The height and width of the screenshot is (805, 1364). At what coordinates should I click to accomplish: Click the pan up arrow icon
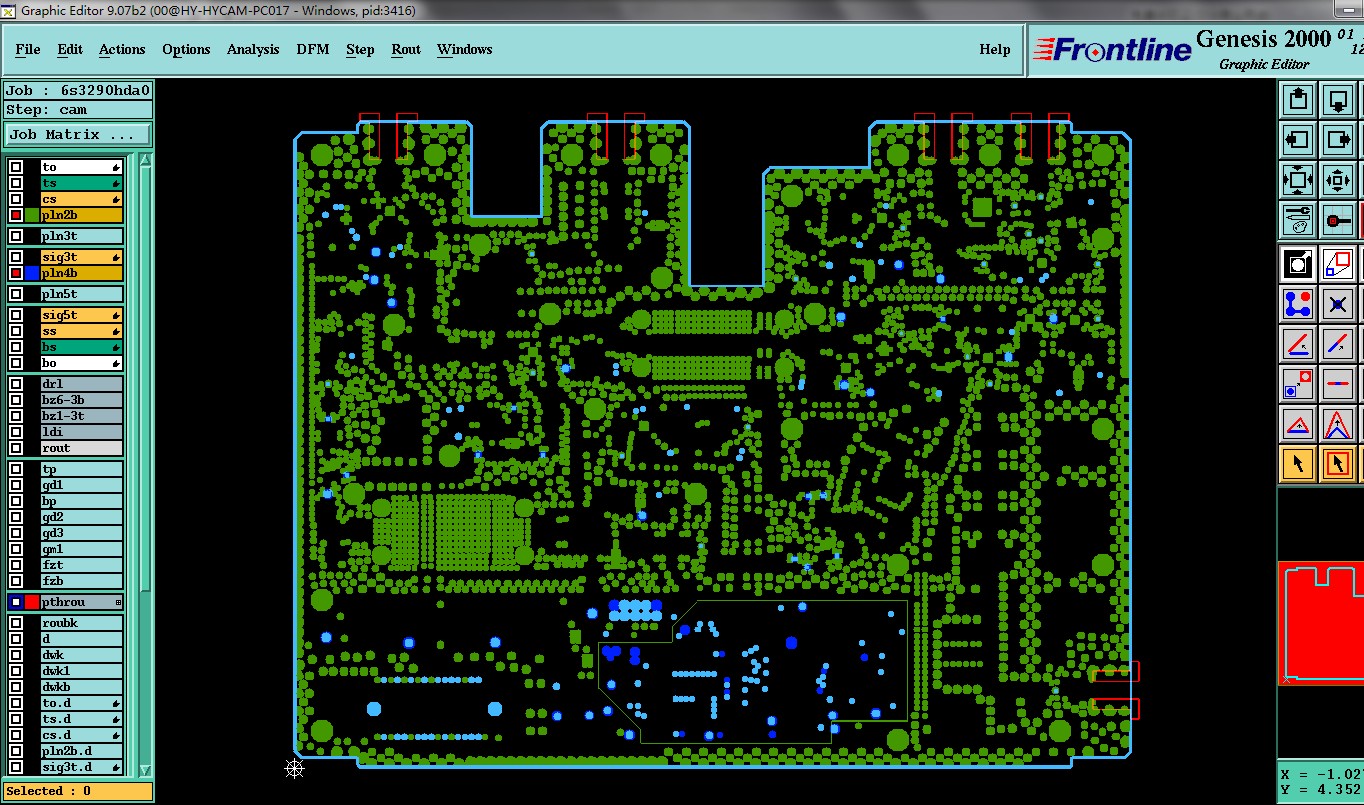[x=1298, y=99]
